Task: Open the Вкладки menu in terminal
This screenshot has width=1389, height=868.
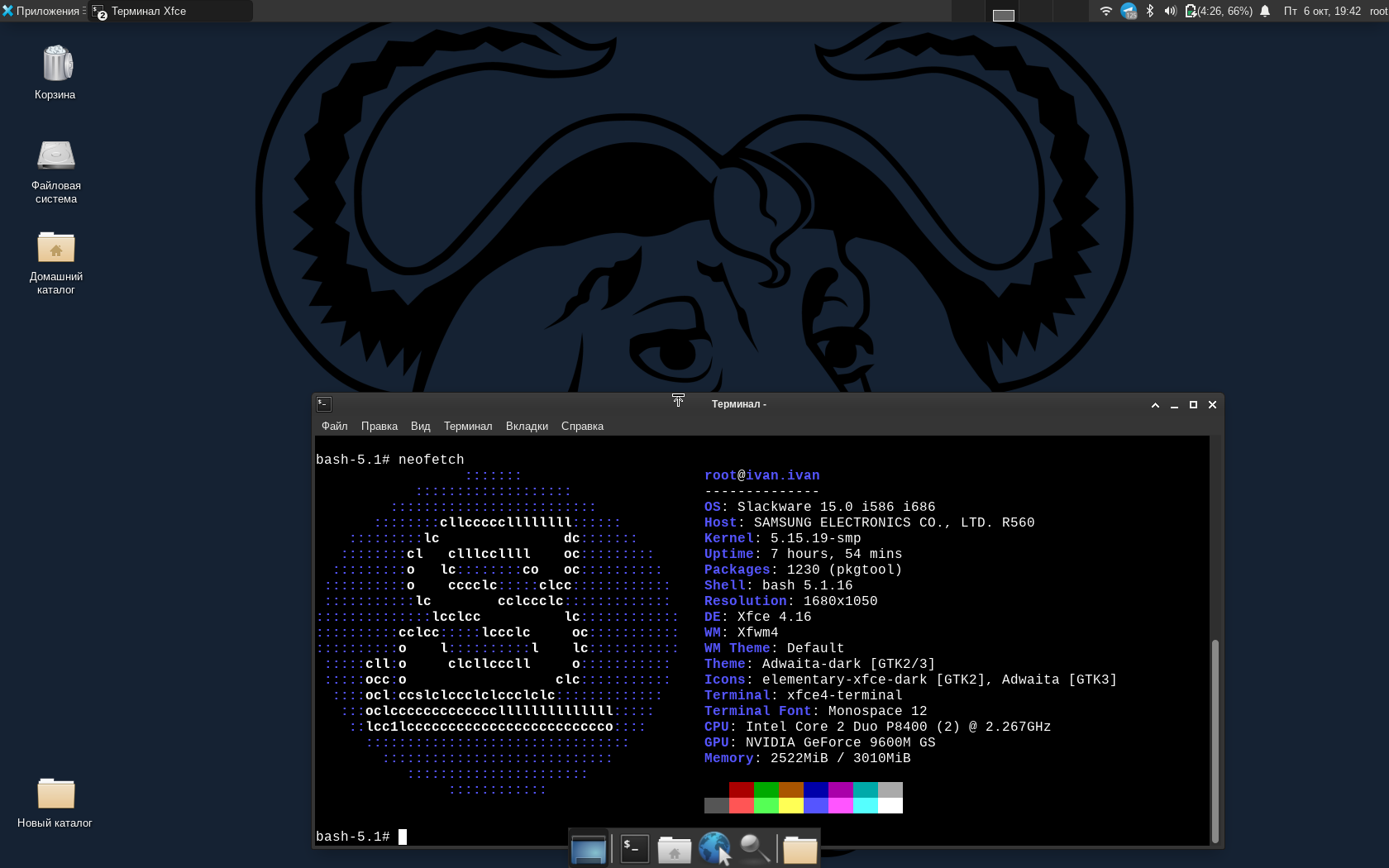Action: point(527,426)
